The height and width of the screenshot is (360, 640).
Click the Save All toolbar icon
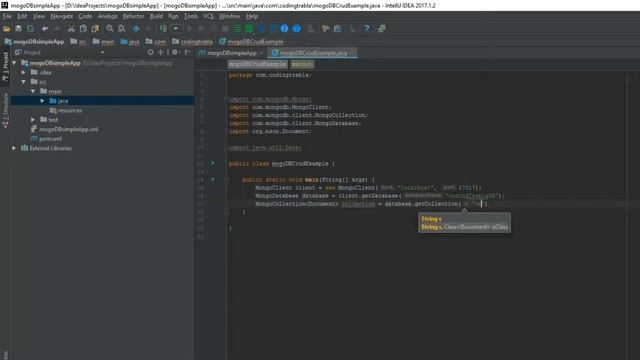pos(18,29)
